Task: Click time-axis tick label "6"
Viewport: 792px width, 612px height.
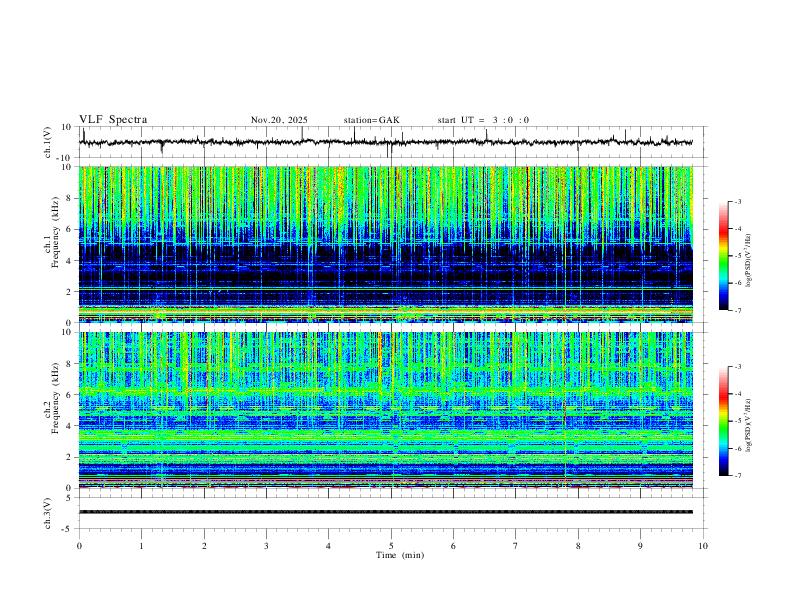Action: tap(453, 546)
